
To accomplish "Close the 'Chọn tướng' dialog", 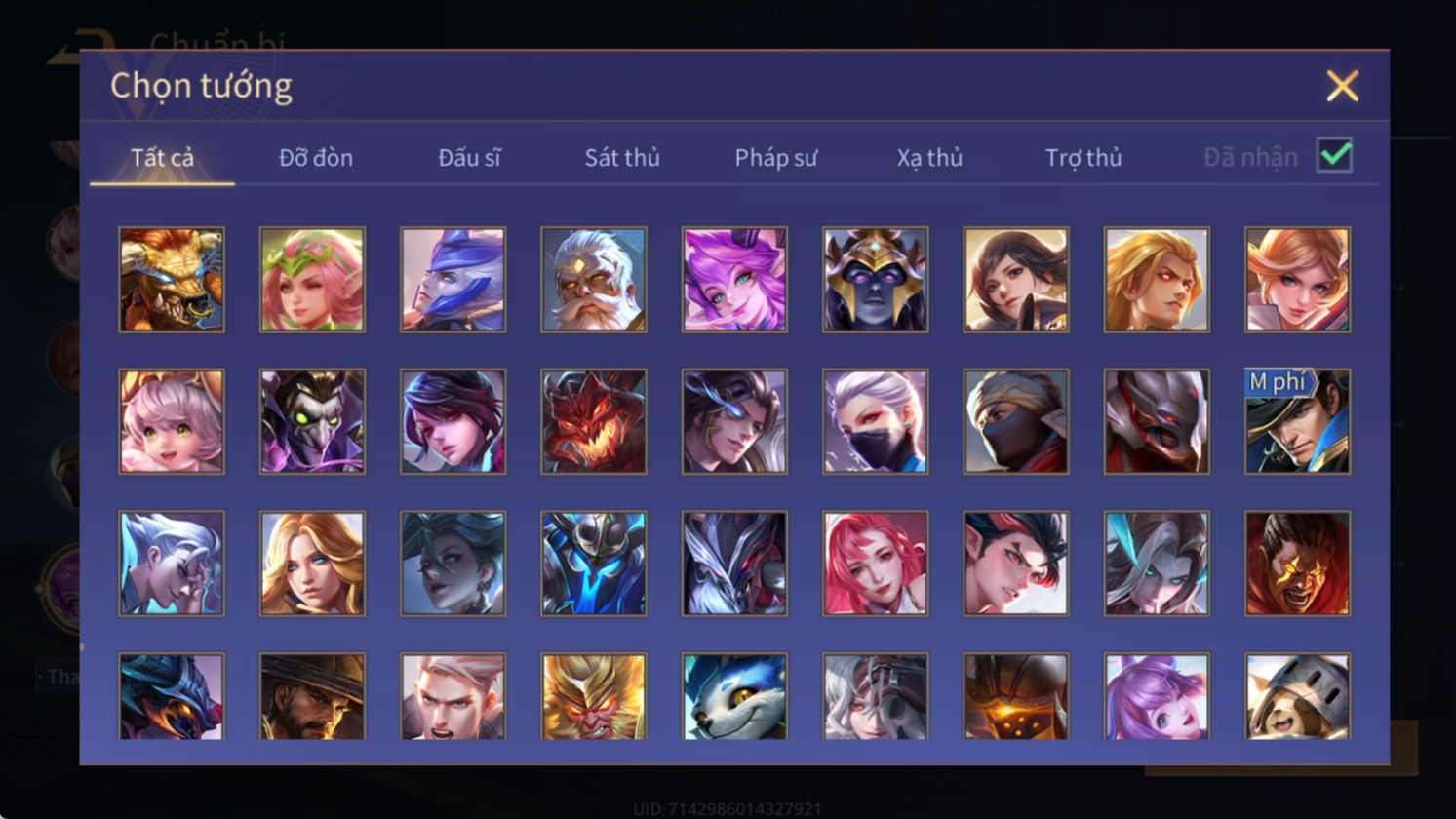I will [1342, 86].
